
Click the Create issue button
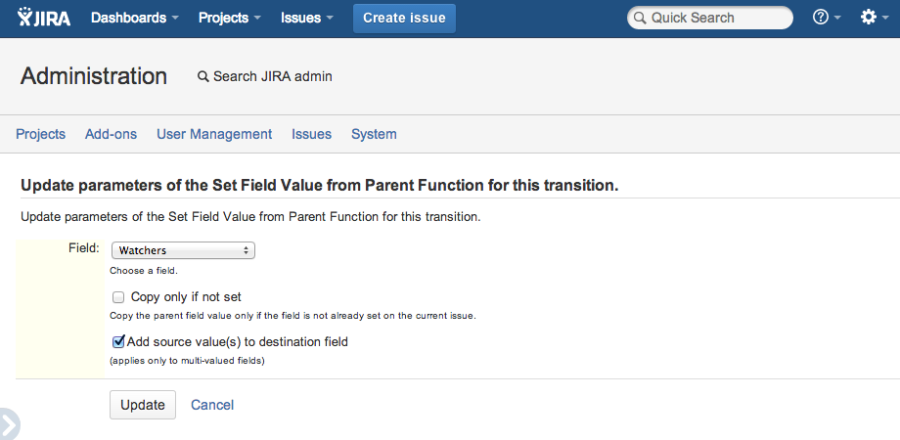(404, 18)
